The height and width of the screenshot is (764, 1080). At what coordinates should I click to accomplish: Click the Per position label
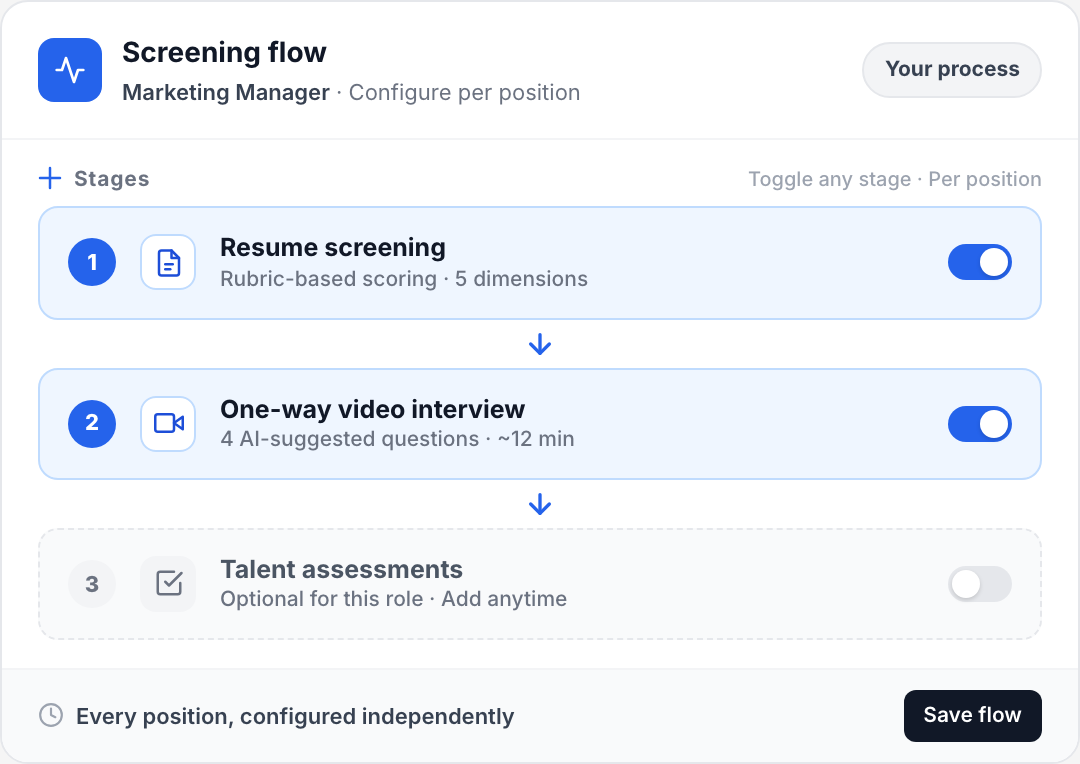pos(985,179)
